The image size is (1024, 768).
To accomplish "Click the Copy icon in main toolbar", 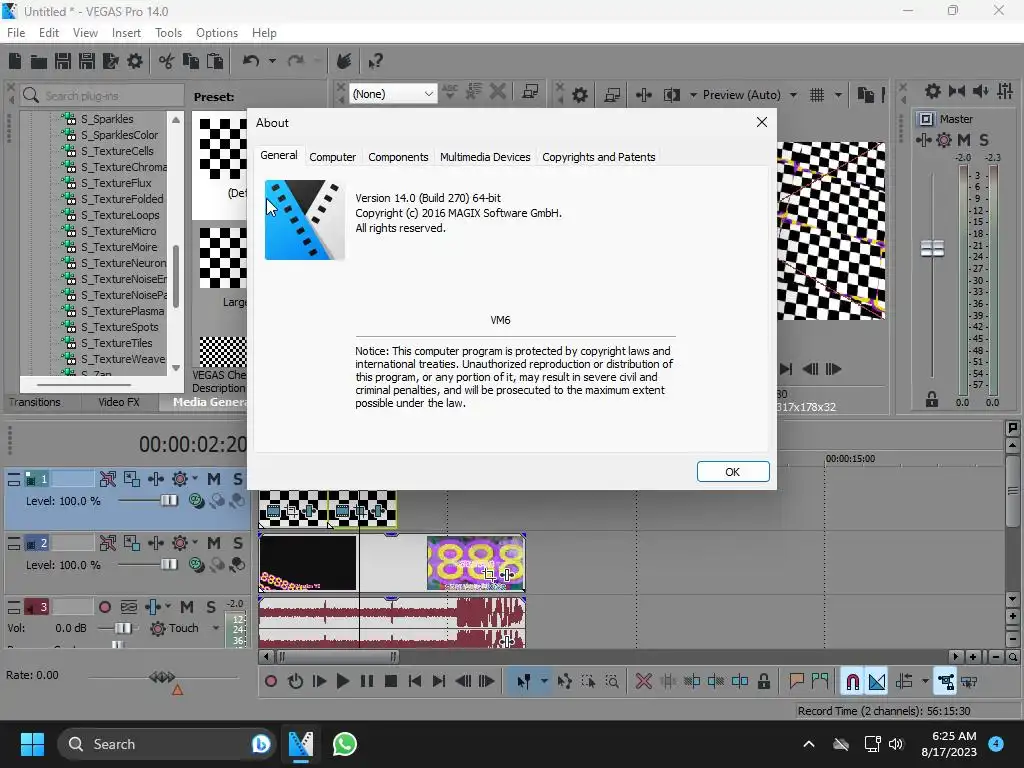I will pyautogui.click(x=191, y=61).
